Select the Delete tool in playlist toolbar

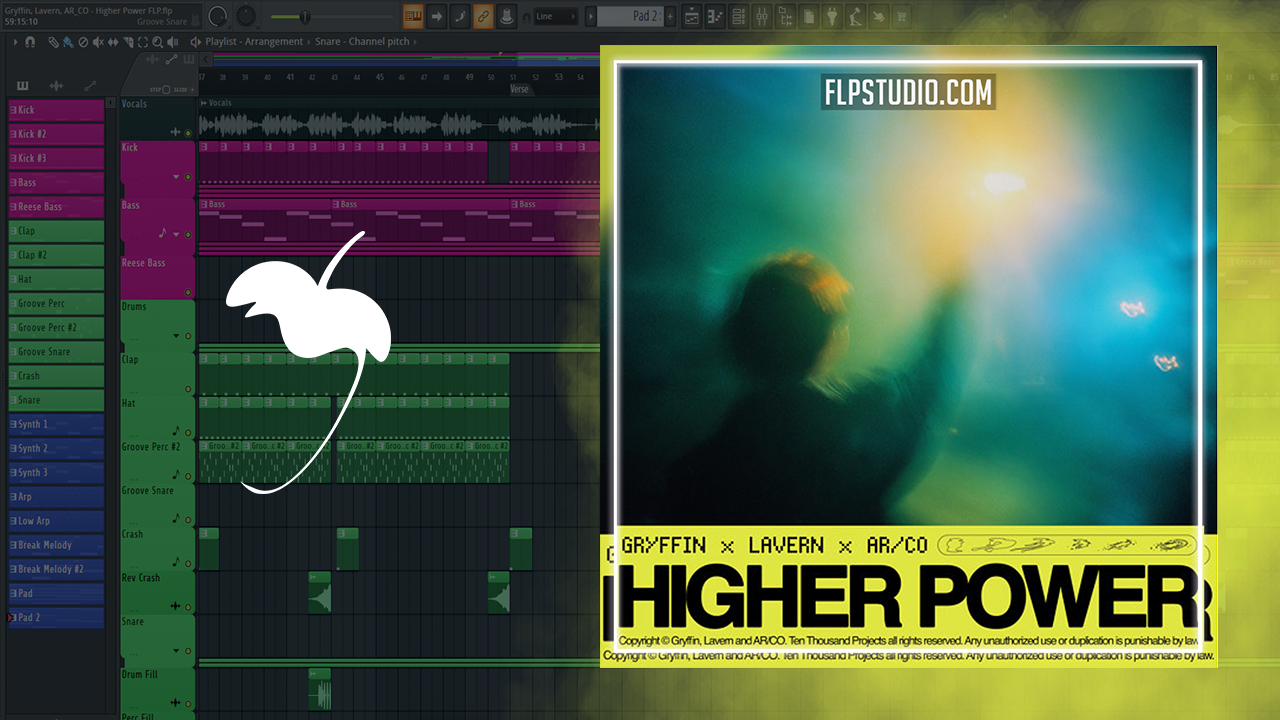pyautogui.click(x=83, y=42)
